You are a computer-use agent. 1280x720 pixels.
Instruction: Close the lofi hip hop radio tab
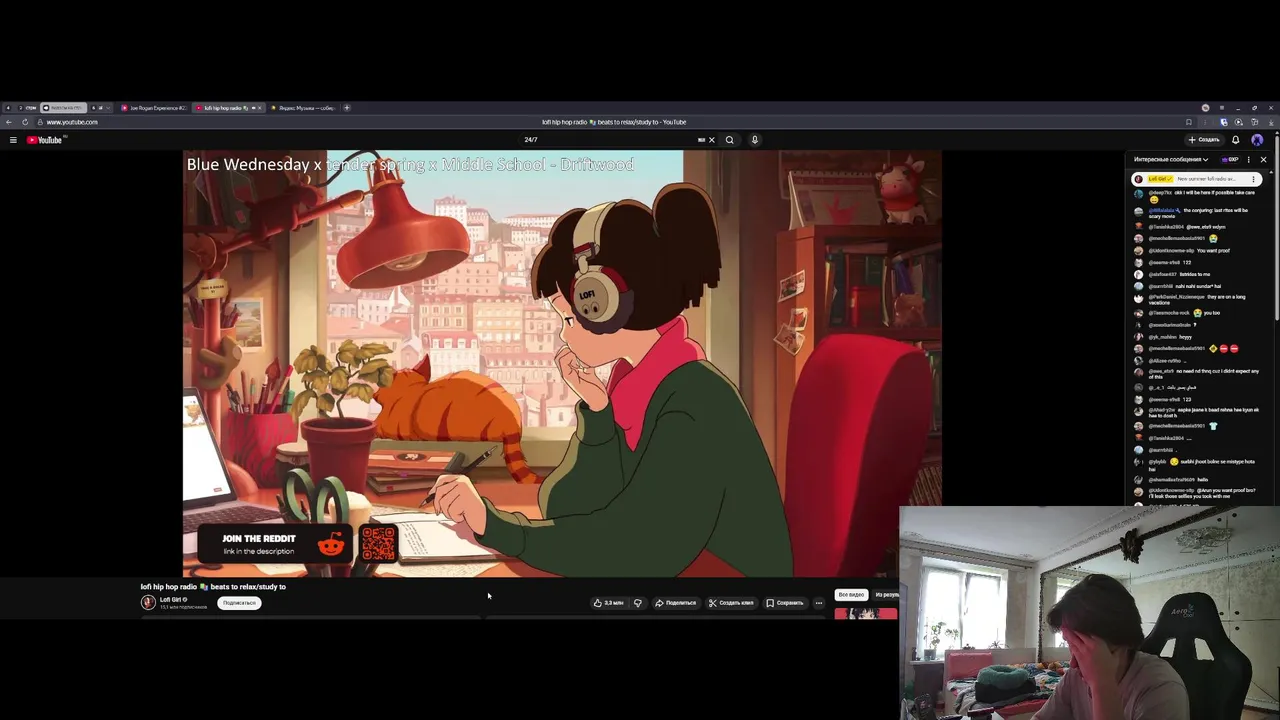(259, 108)
